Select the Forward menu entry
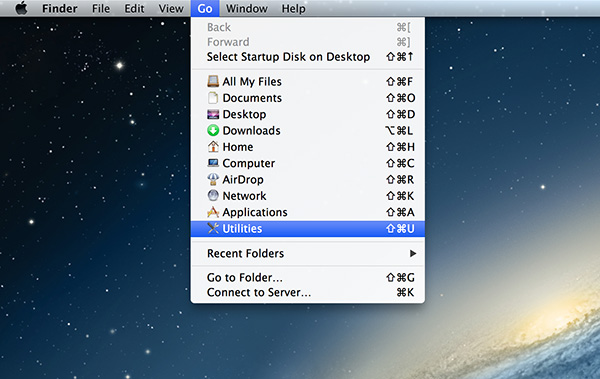 point(308,42)
